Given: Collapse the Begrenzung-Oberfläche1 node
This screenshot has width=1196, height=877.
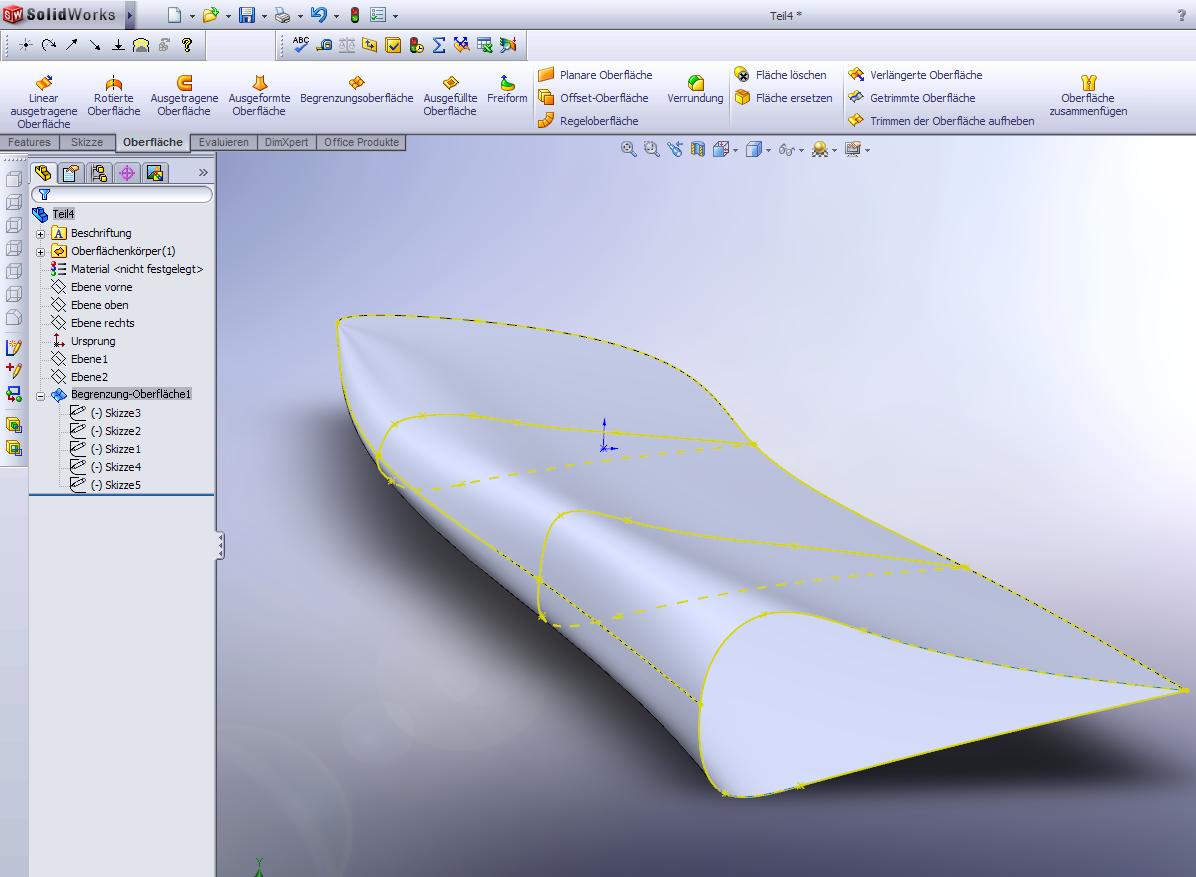Looking at the screenshot, I should (x=40, y=396).
